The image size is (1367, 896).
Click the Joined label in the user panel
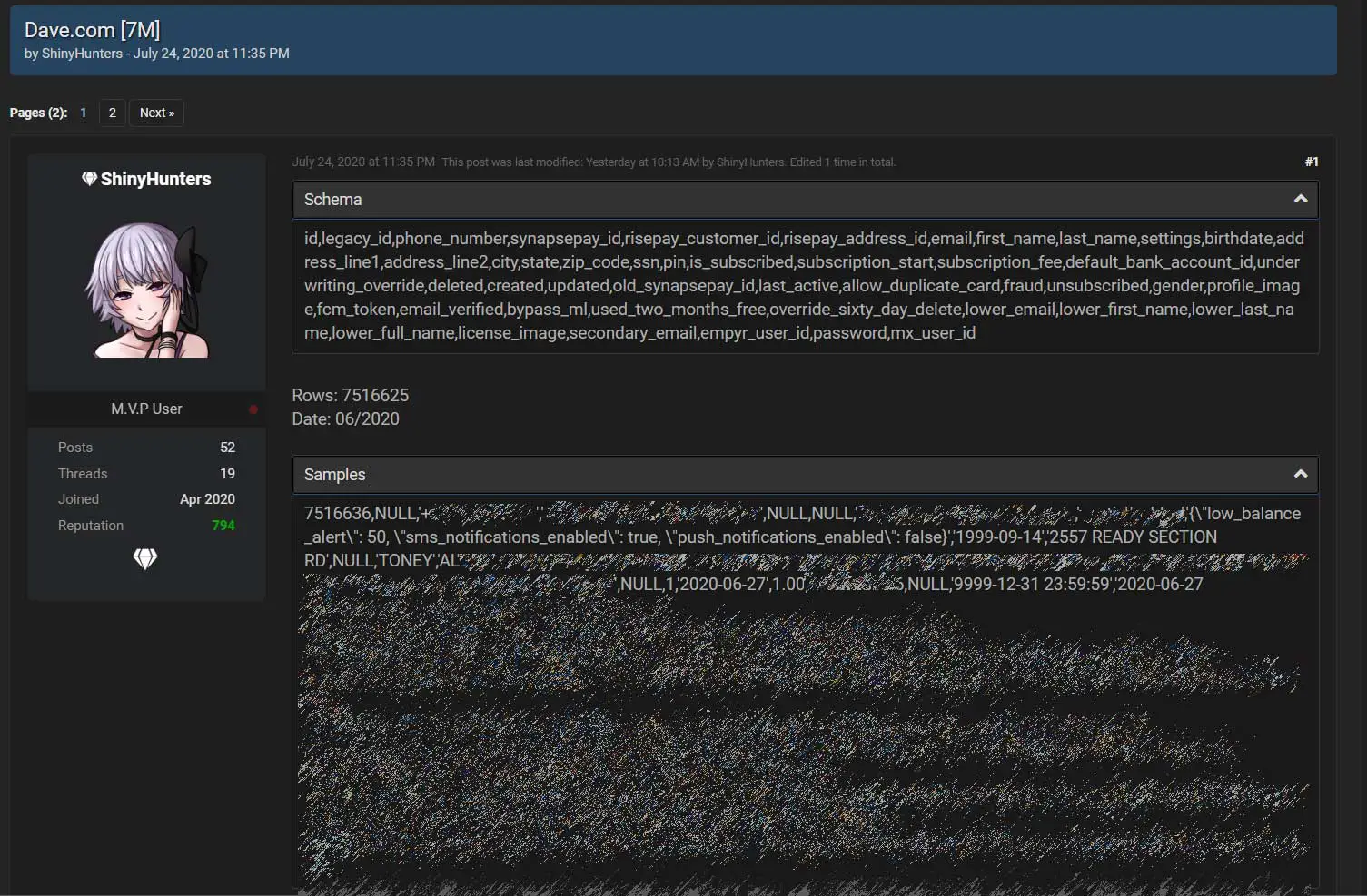coord(78,499)
